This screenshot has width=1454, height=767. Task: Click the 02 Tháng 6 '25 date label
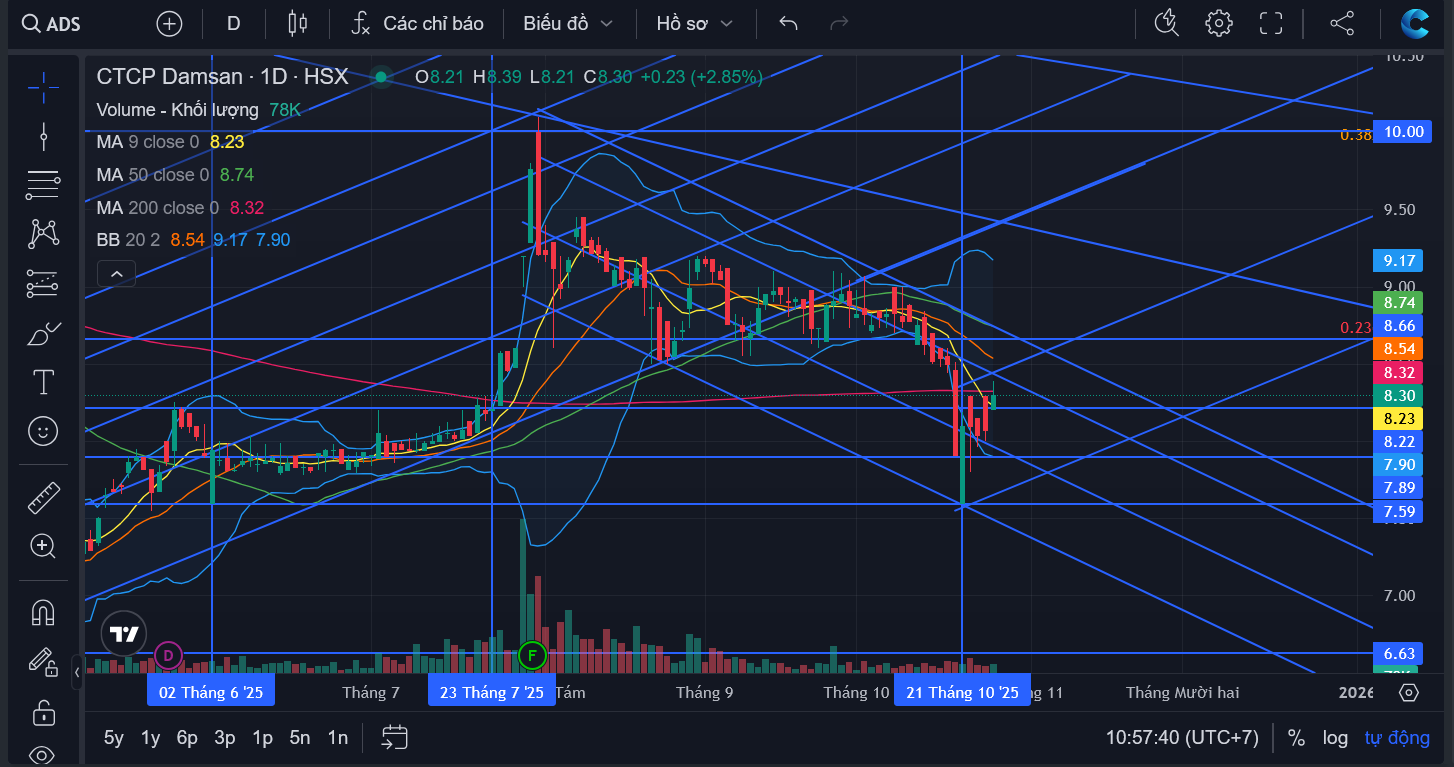211,692
